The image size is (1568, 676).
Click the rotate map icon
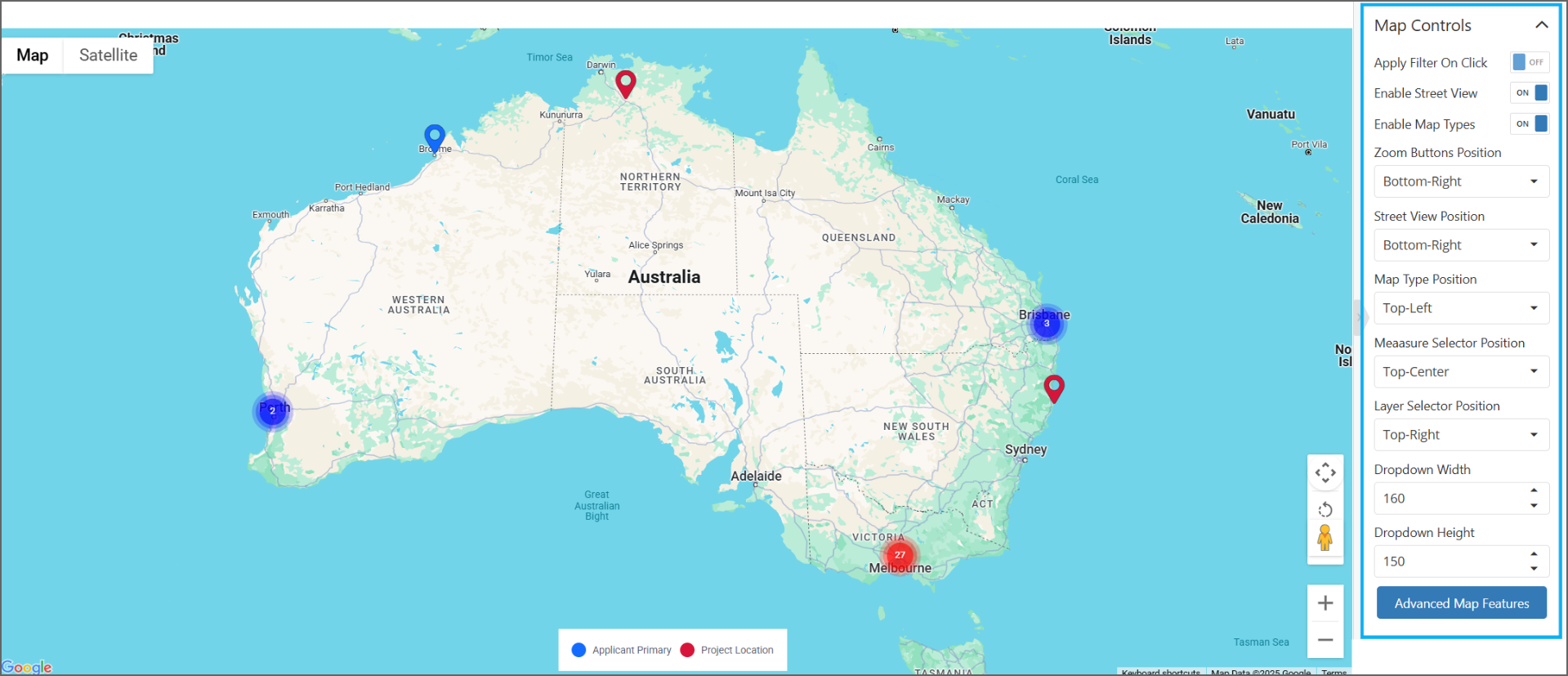click(x=1325, y=510)
